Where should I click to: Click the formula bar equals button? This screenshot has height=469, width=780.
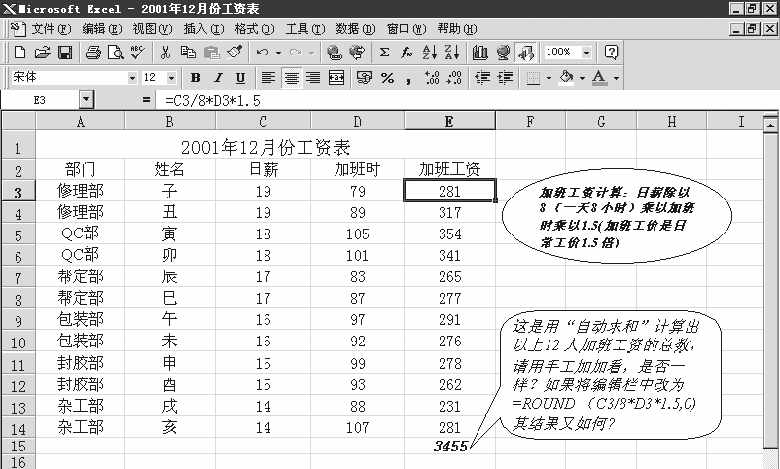(146, 100)
